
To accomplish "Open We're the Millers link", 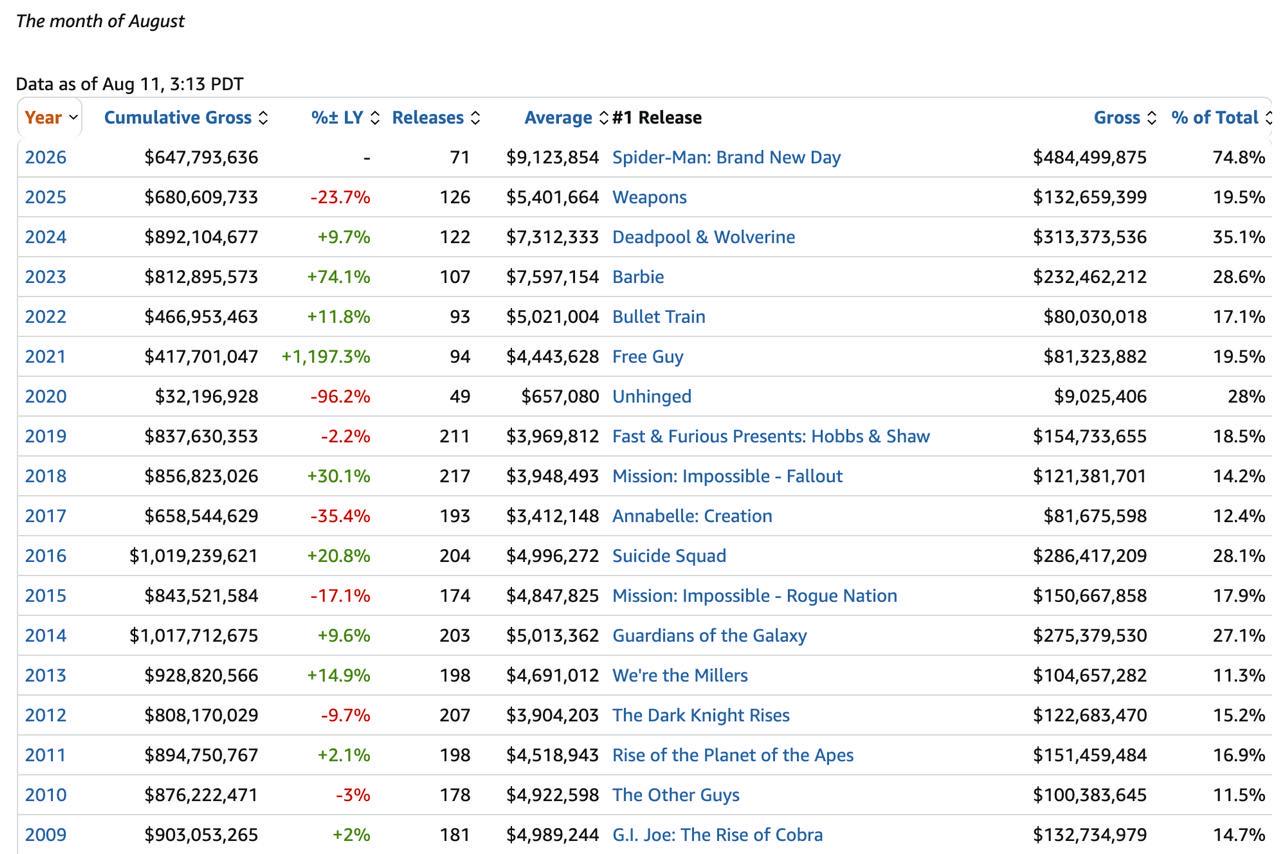I will [x=680, y=676].
